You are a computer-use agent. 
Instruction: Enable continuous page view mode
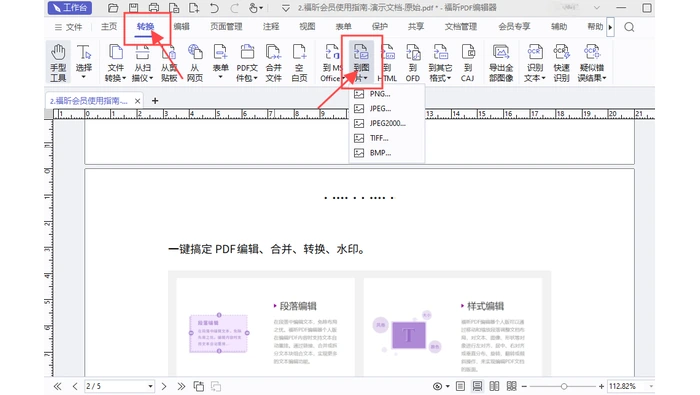tap(477, 387)
